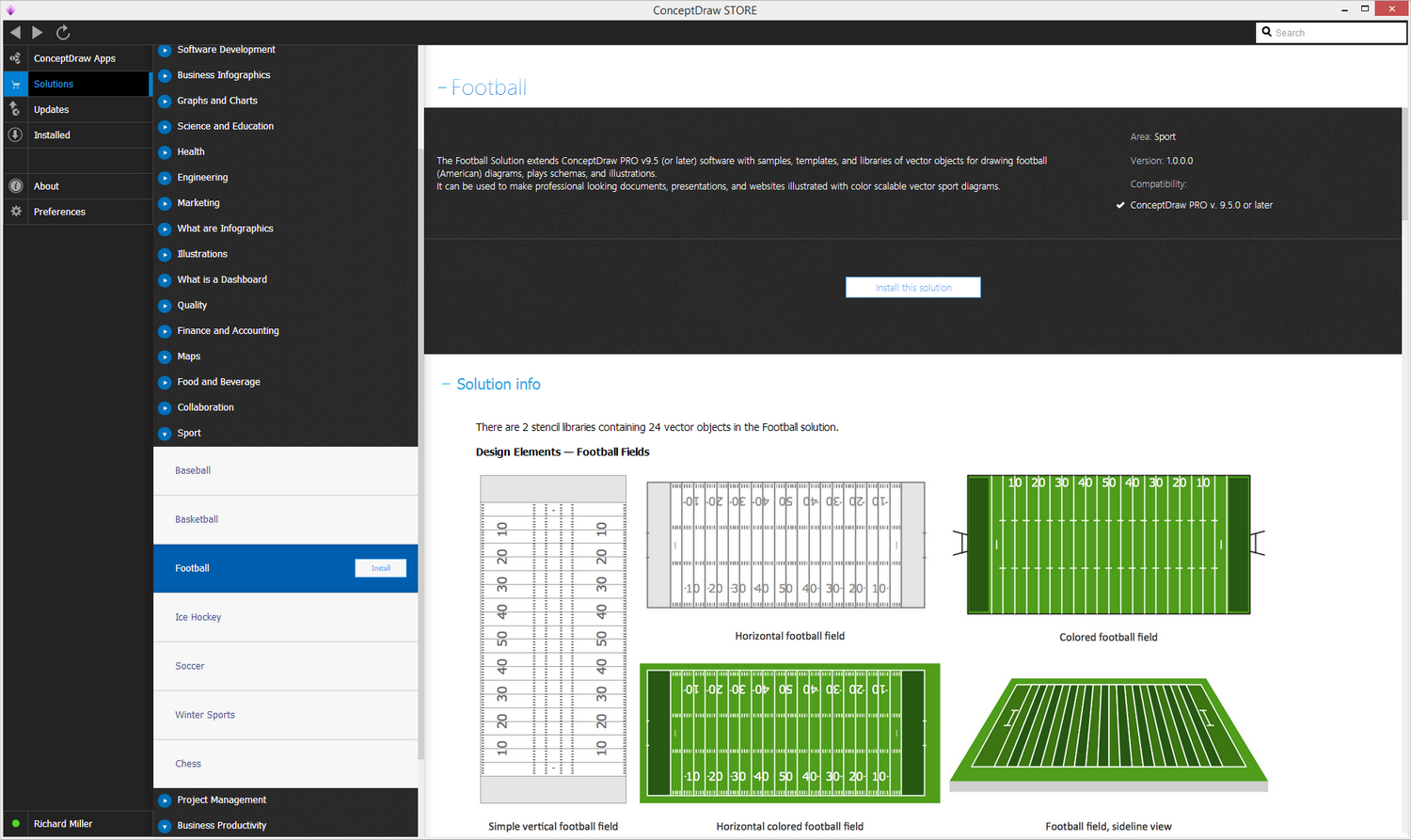Select the Chess solution

click(x=286, y=764)
